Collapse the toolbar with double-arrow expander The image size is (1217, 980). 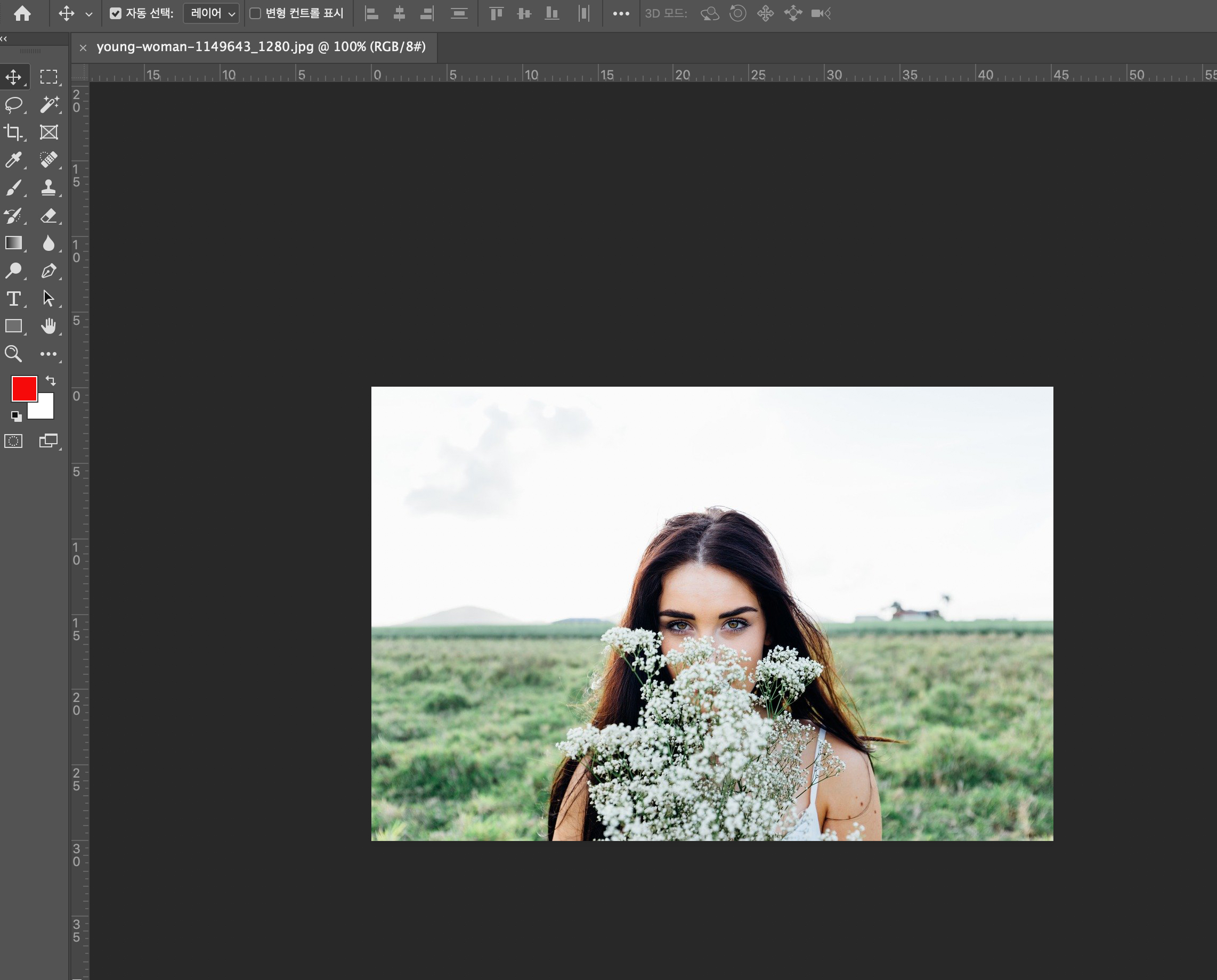[4, 38]
